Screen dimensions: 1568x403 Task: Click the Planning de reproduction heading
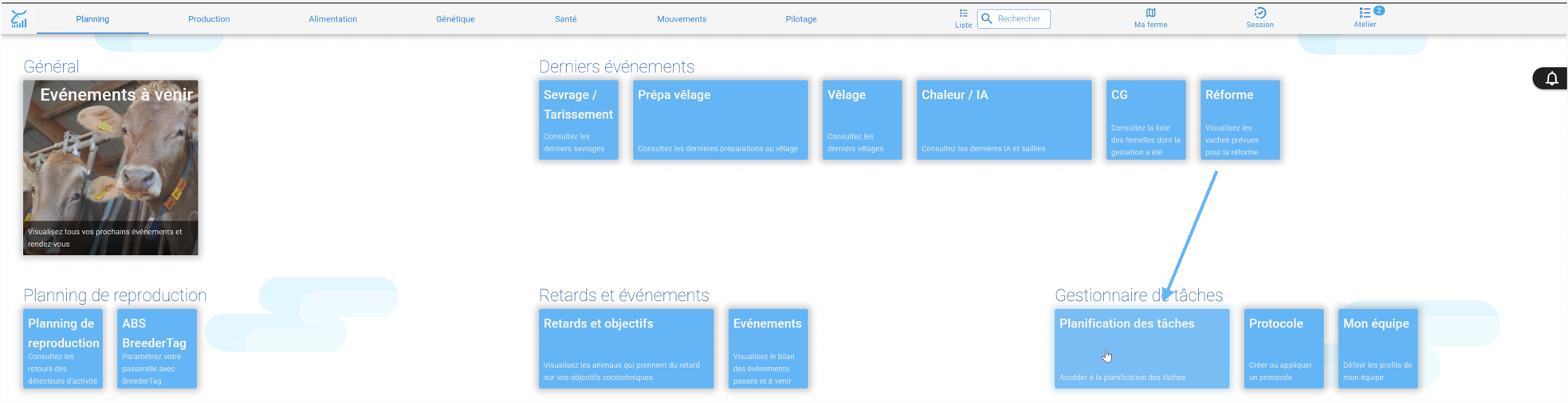point(115,295)
